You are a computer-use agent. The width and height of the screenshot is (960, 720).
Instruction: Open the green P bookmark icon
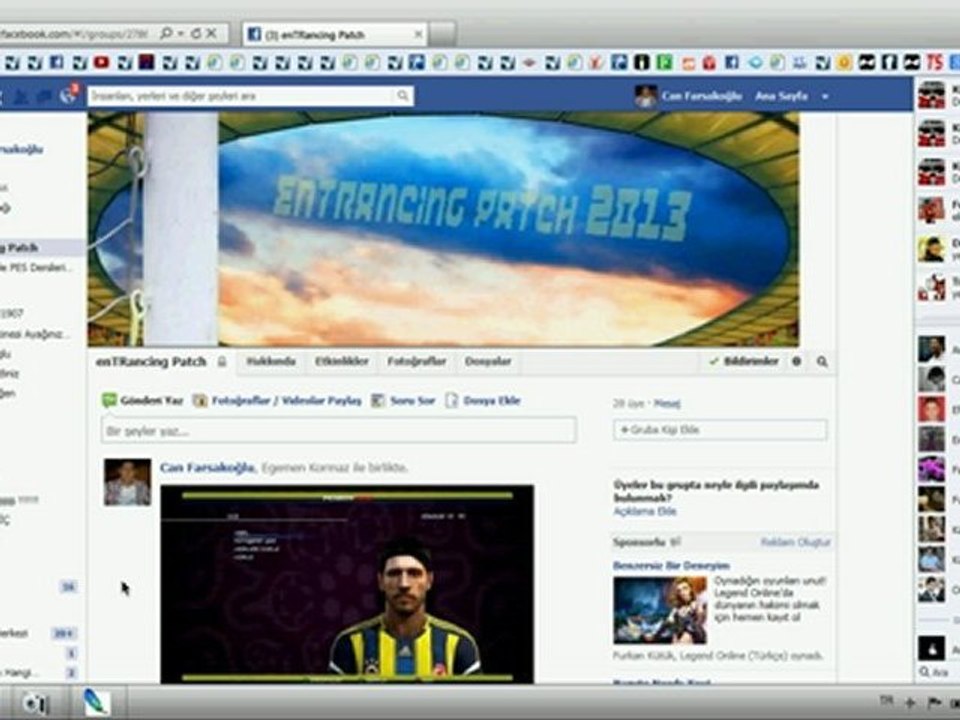[664, 62]
